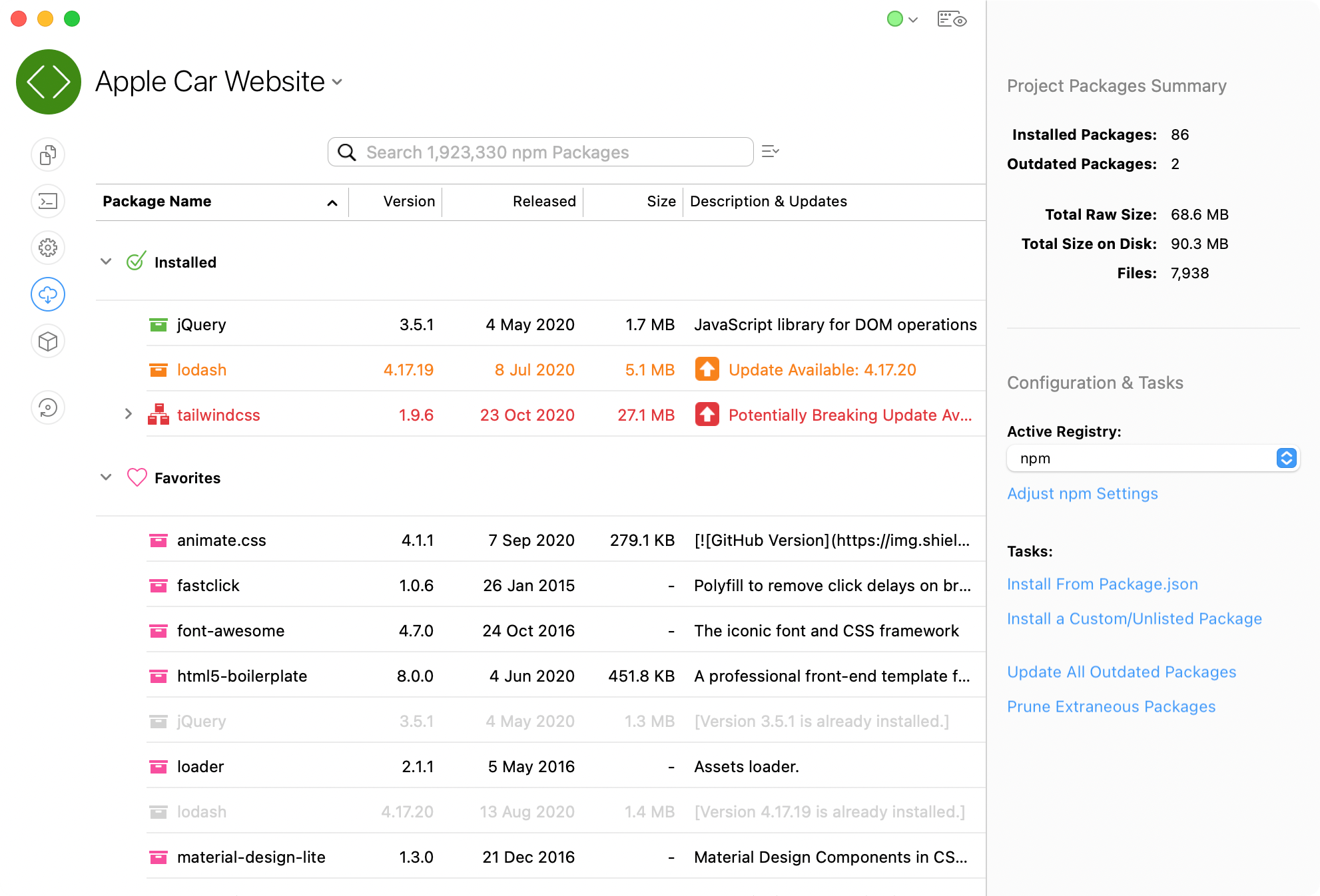Collapse the Favorites group

point(106,477)
